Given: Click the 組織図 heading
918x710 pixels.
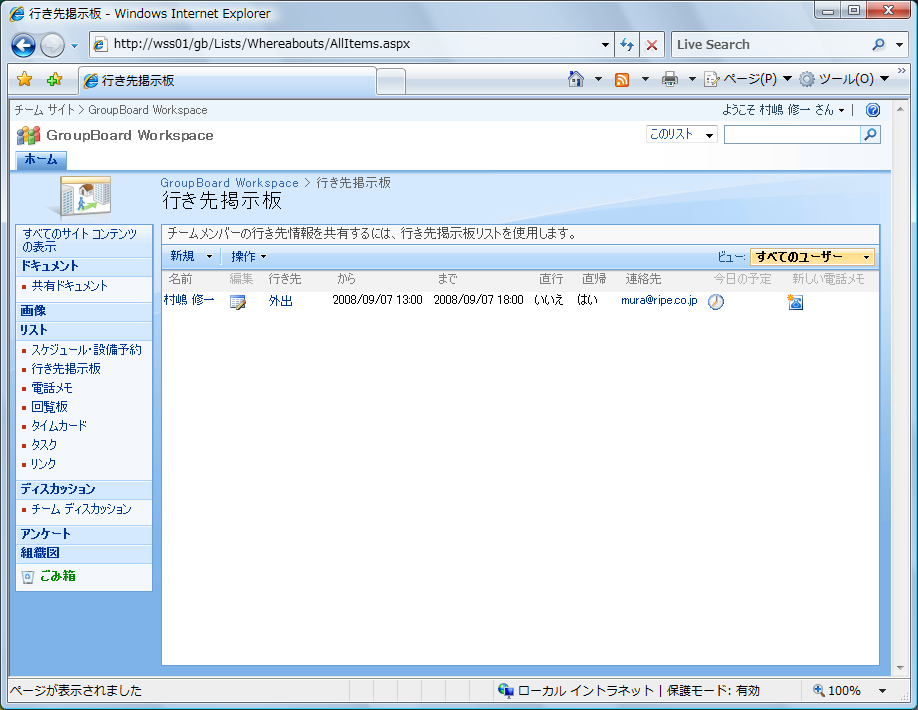Looking at the screenshot, I should pyautogui.click(x=40, y=553).
